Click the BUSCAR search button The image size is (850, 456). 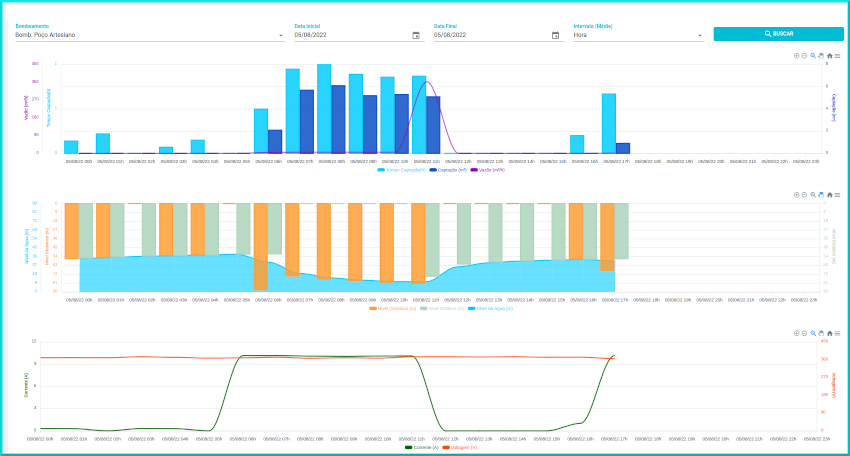[778, 34]
